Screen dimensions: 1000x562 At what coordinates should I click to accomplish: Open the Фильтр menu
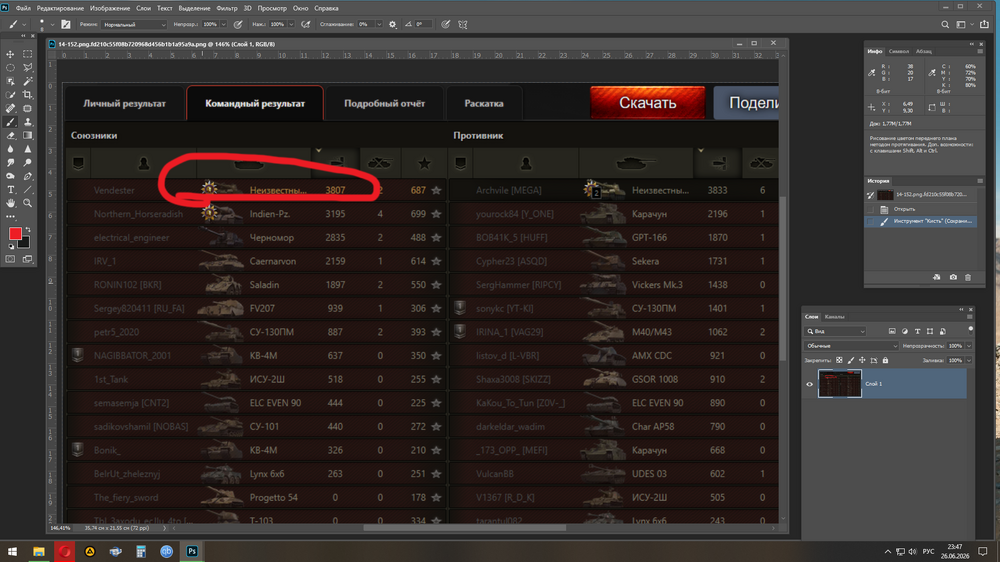pyautogui.click(x=227, y=8)
